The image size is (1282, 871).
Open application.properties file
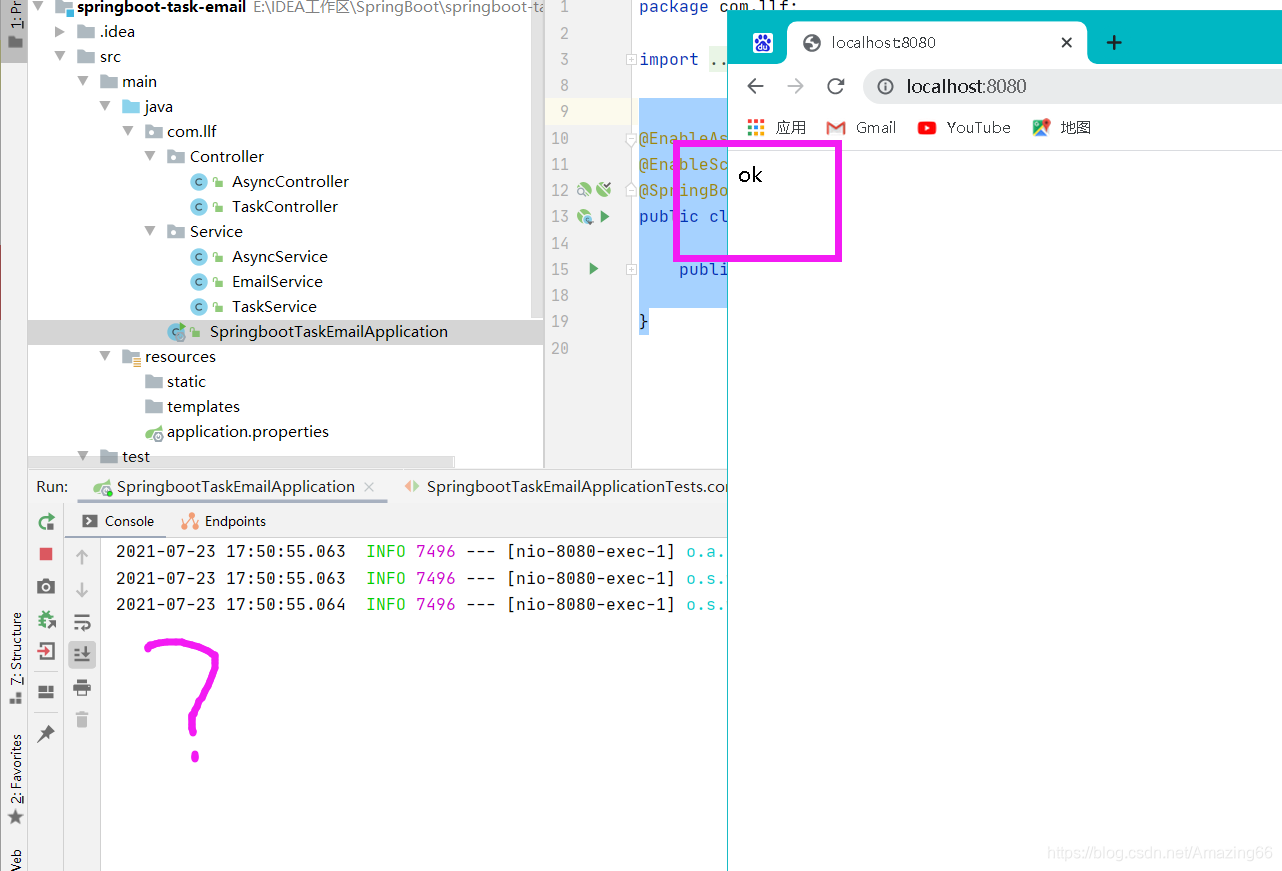pyautogui.click(x=247, y=431)
